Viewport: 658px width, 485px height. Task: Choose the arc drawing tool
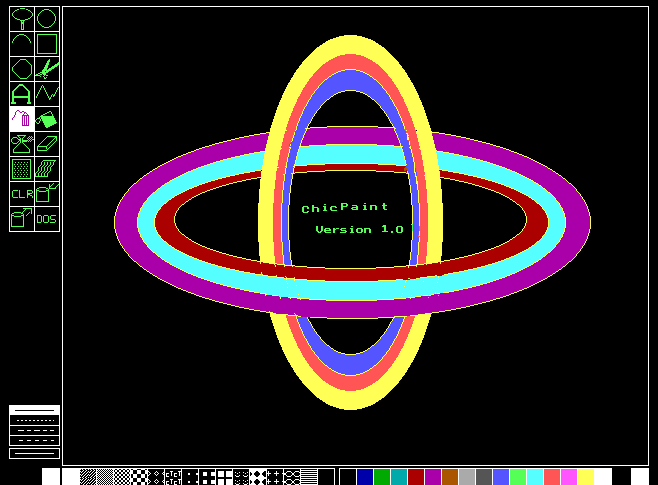click(x=22, y=44)
